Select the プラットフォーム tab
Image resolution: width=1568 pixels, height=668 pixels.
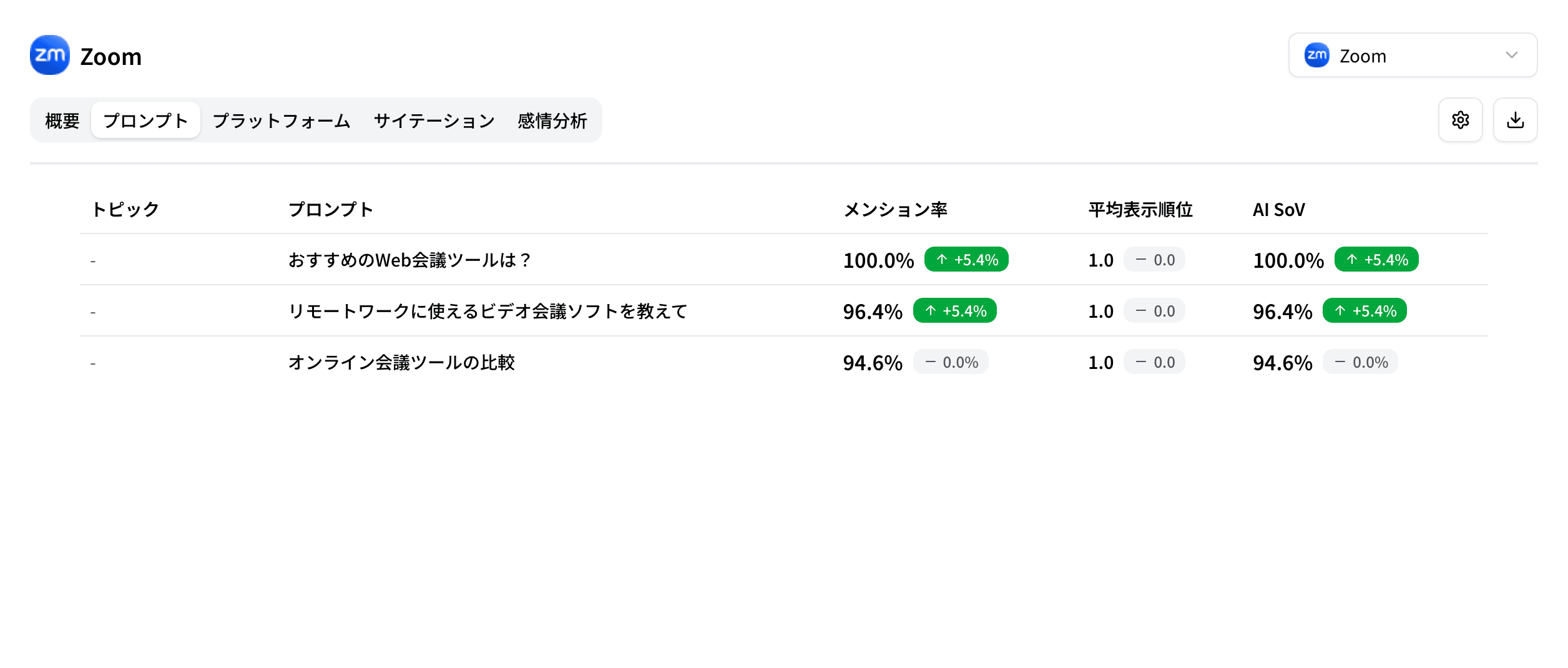pos(280,120)
